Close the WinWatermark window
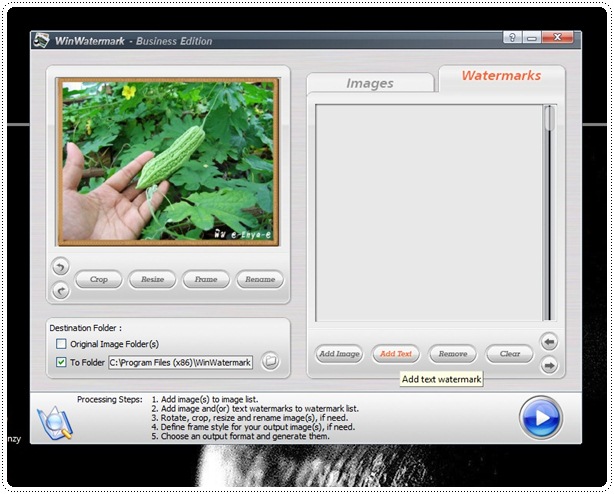This screenshot has height=494, width=614. point(557,38)
